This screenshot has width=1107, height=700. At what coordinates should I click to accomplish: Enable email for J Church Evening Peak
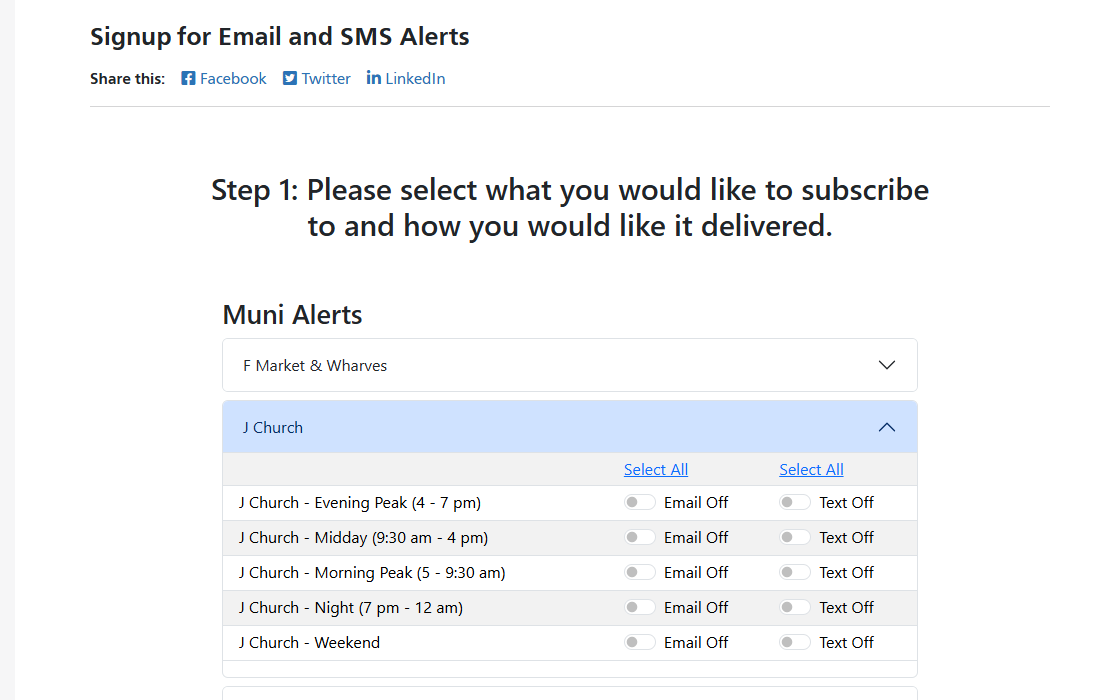pos(640,502)
